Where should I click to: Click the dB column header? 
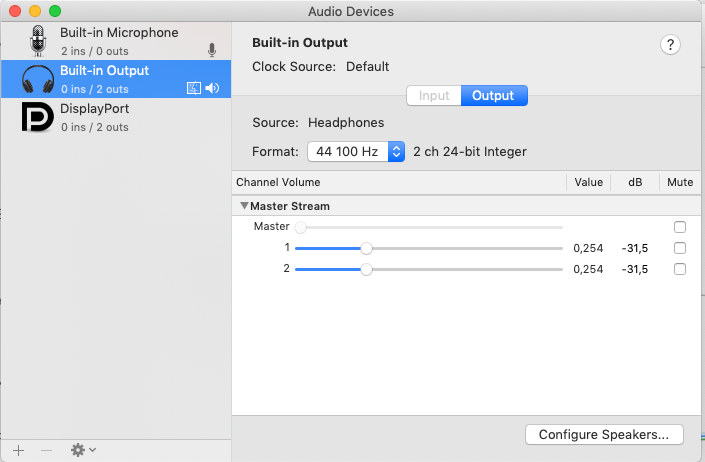[635, 182]
